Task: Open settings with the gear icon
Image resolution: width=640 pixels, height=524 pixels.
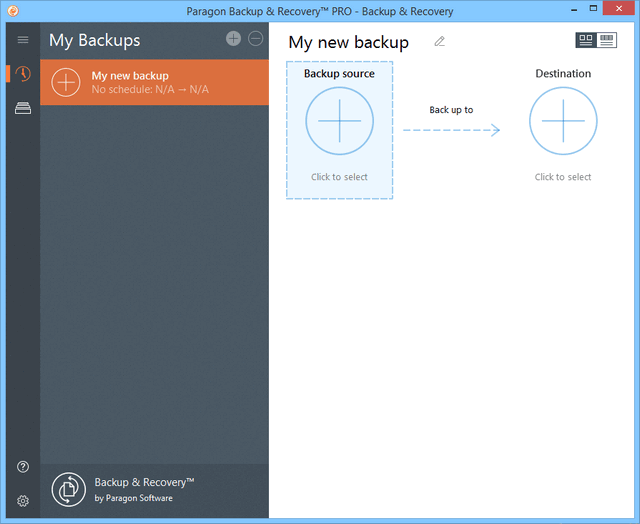Action: pos(23,500)
